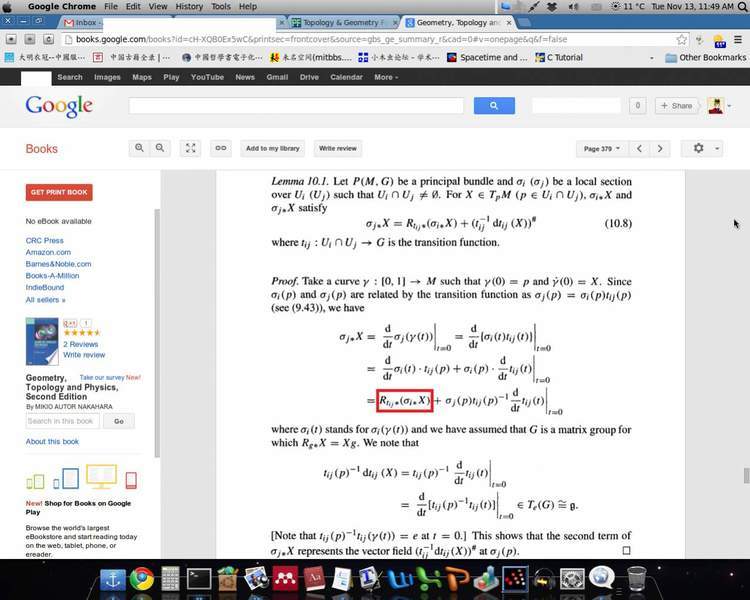Click the blue Google search button
This screenshot has height=600, width=750.
coord(493,105)
